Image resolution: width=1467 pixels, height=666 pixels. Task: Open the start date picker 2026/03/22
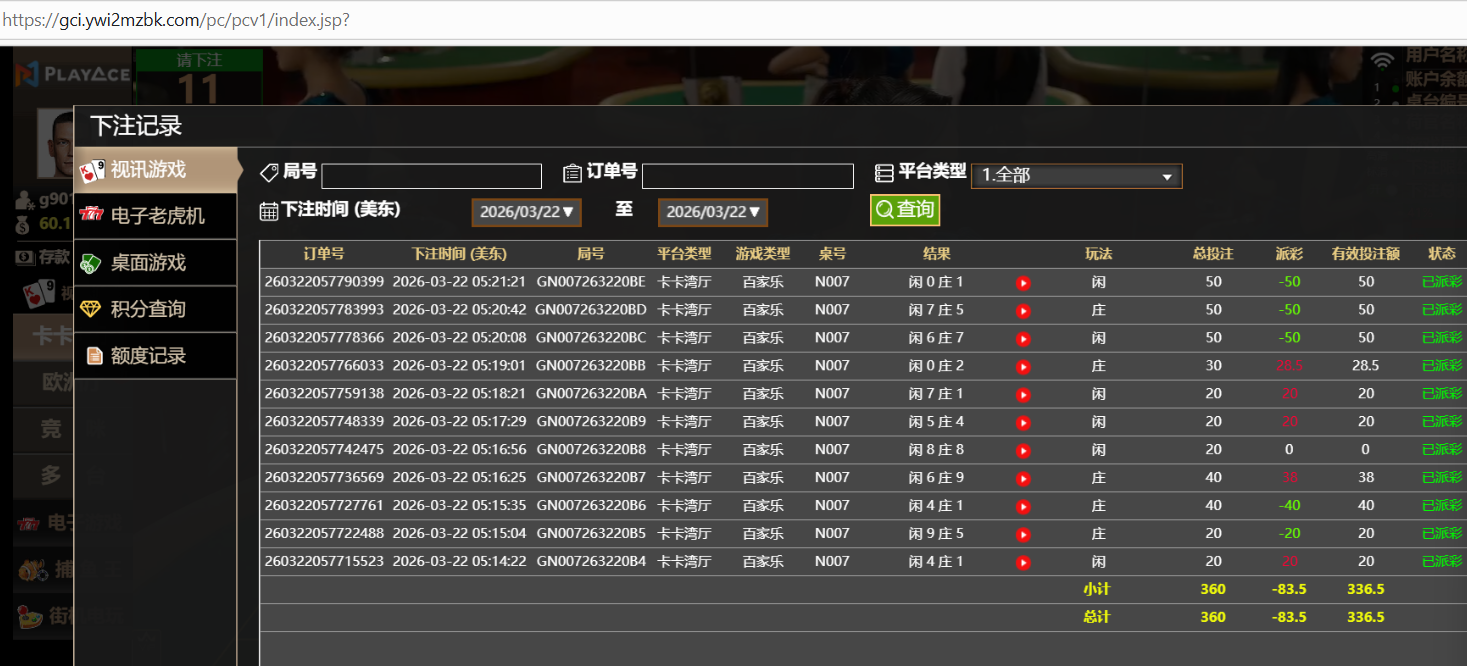point(526,212)
